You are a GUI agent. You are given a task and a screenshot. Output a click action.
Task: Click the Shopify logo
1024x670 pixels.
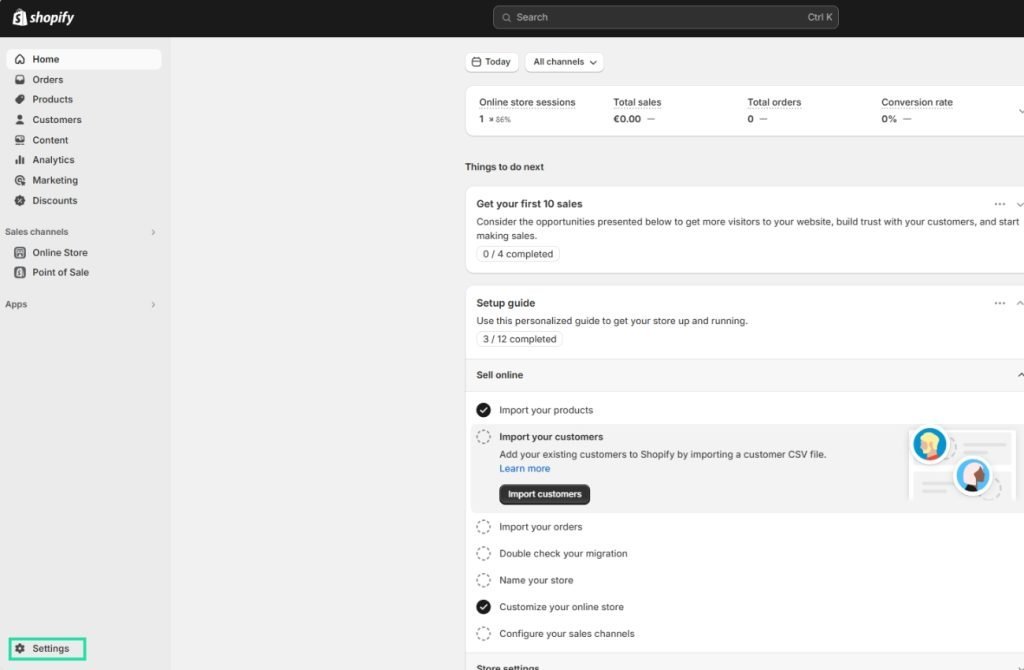[43, 18]
